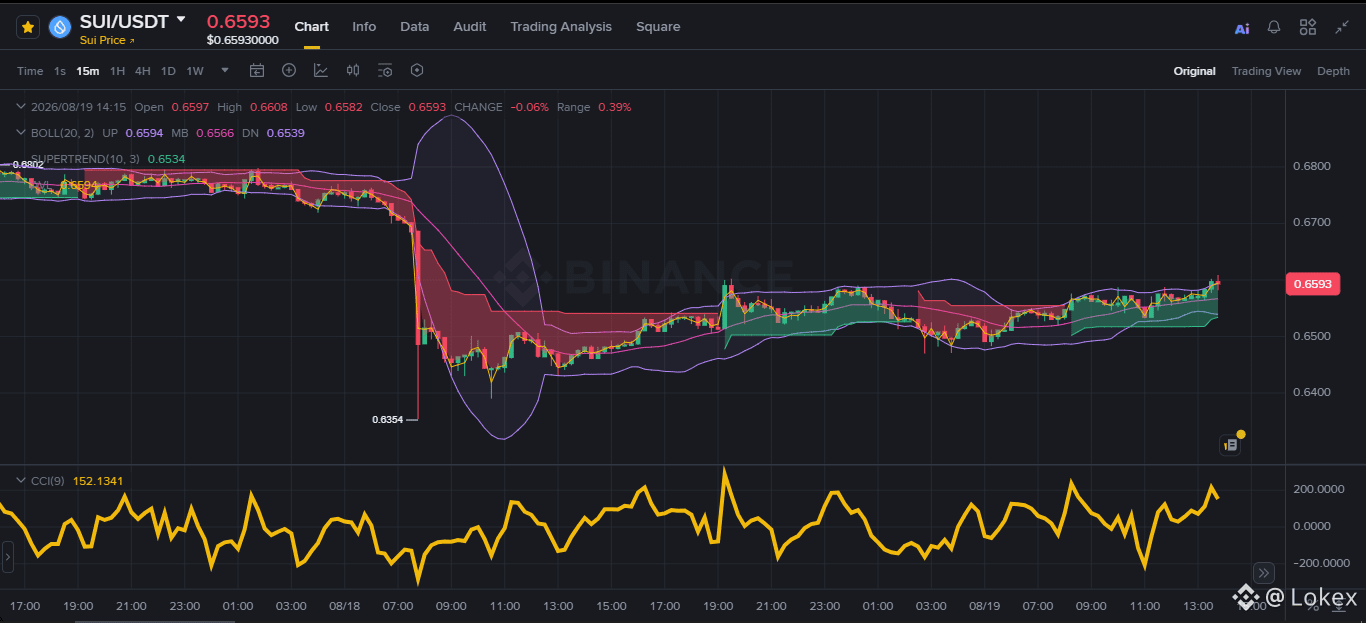Collapse chart with the shrink arrows icon
The height and width of the screenshot is (623, 1366).
(x=1342, y=27)
